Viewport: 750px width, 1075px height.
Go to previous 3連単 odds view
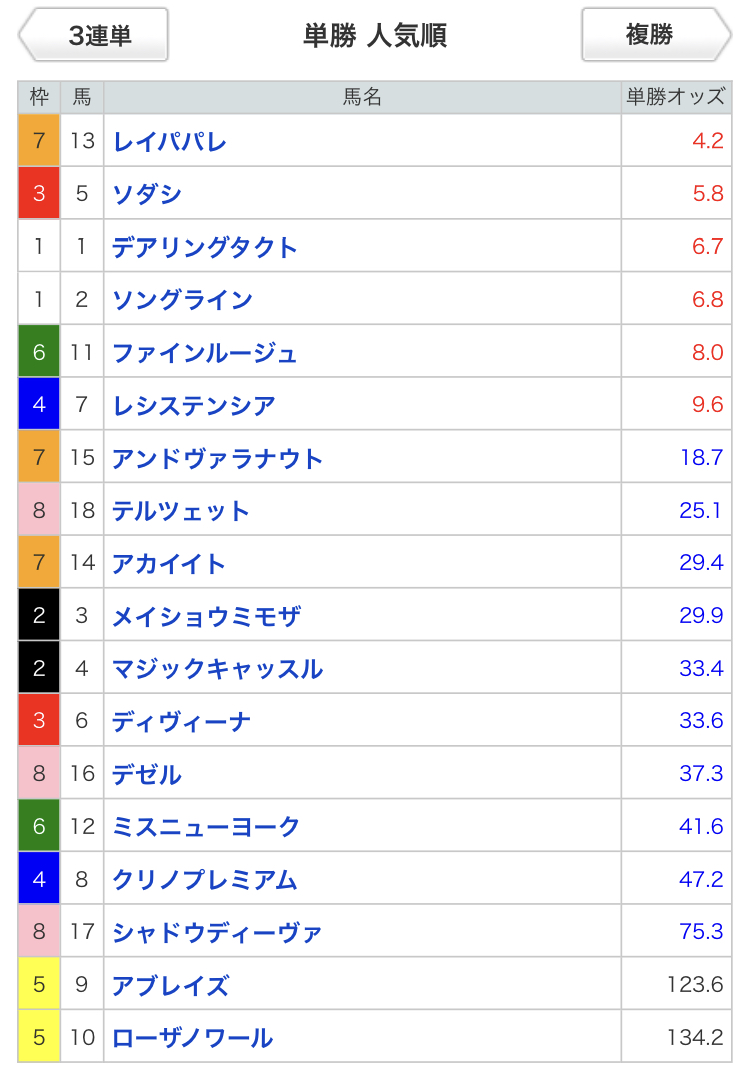pos(94,36)
